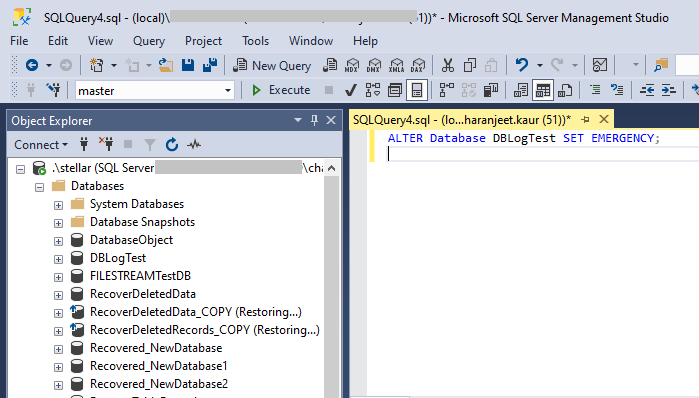Click the Disconnect icon in Object Explorer
The width and height of the screenshot is (699, 398).
tap(106, 144)
